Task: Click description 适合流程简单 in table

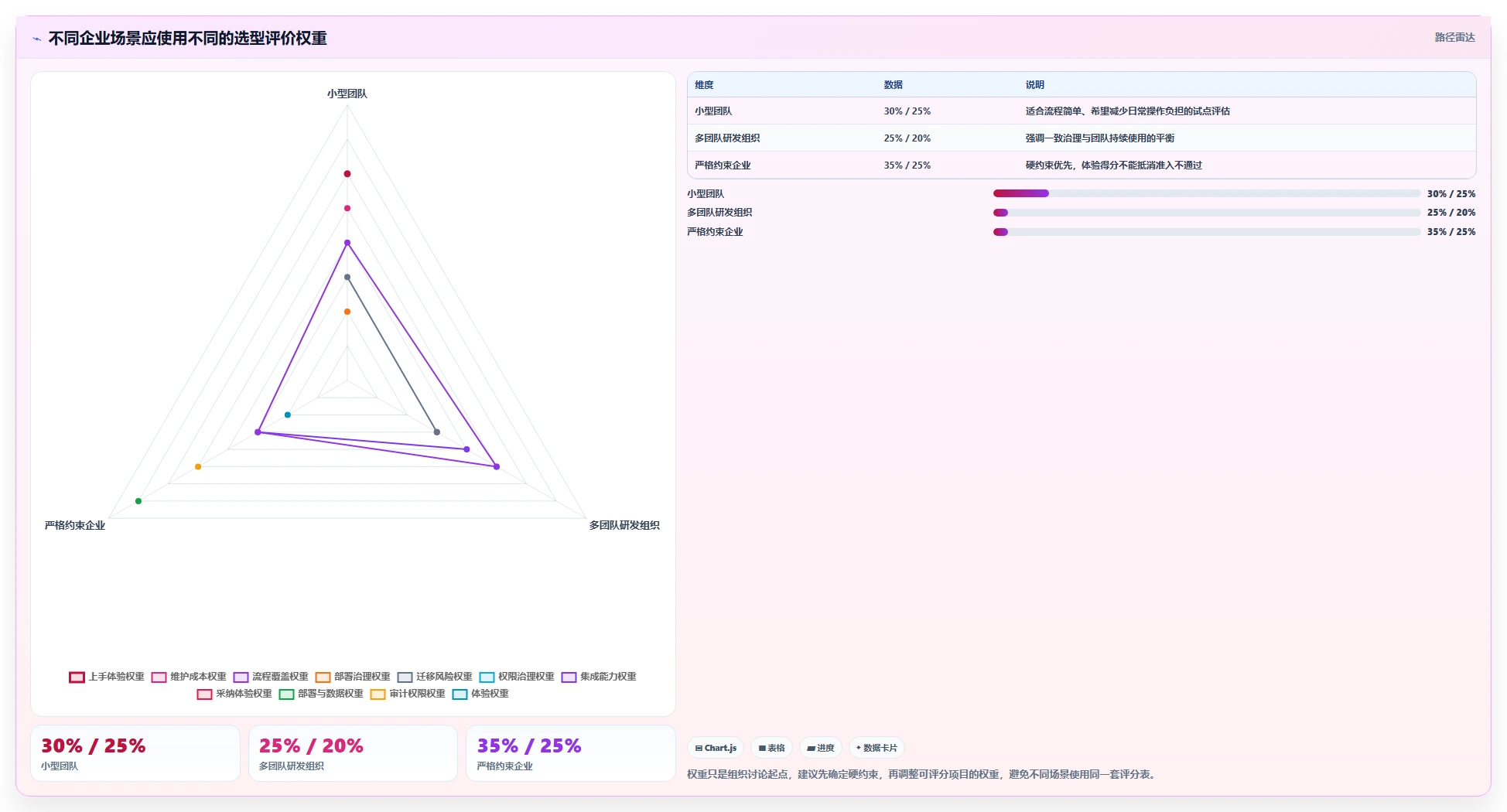Action: (1128, 111)
